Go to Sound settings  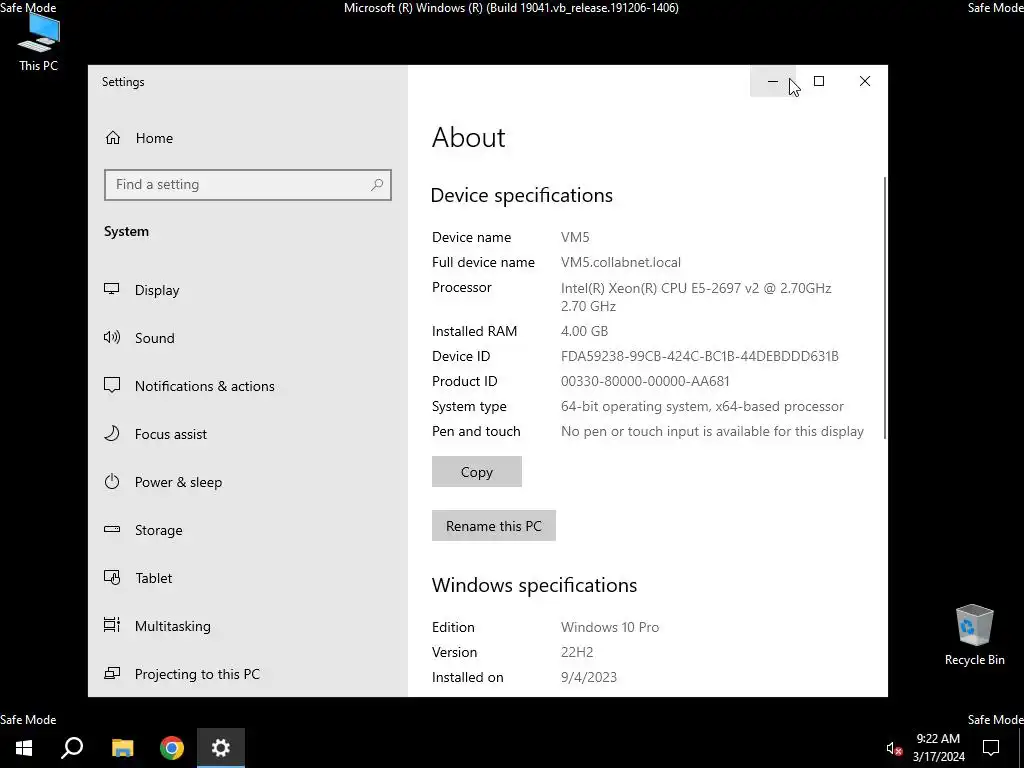(248, 338)
